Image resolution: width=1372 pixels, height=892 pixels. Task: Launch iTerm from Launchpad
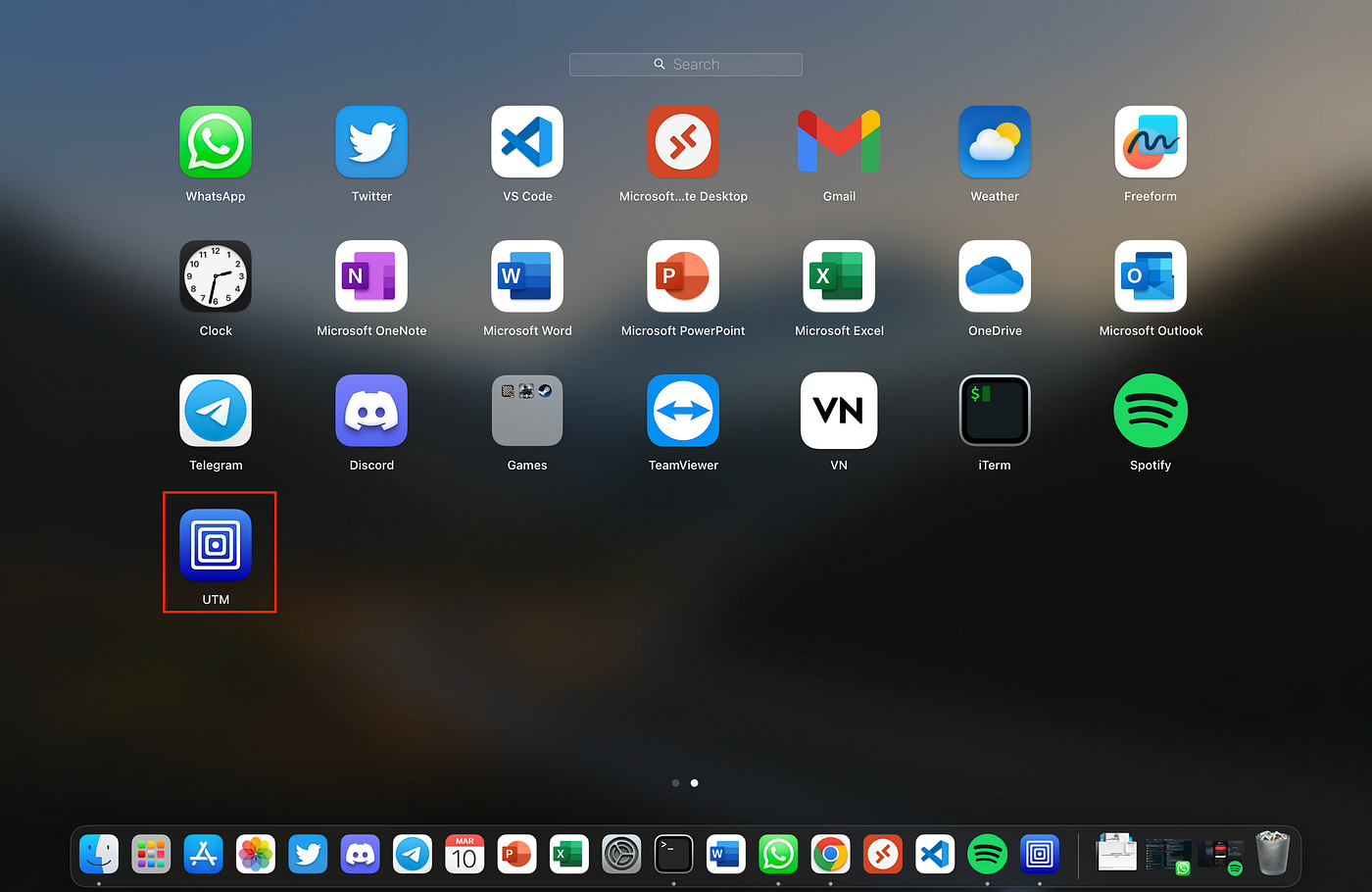995,411
